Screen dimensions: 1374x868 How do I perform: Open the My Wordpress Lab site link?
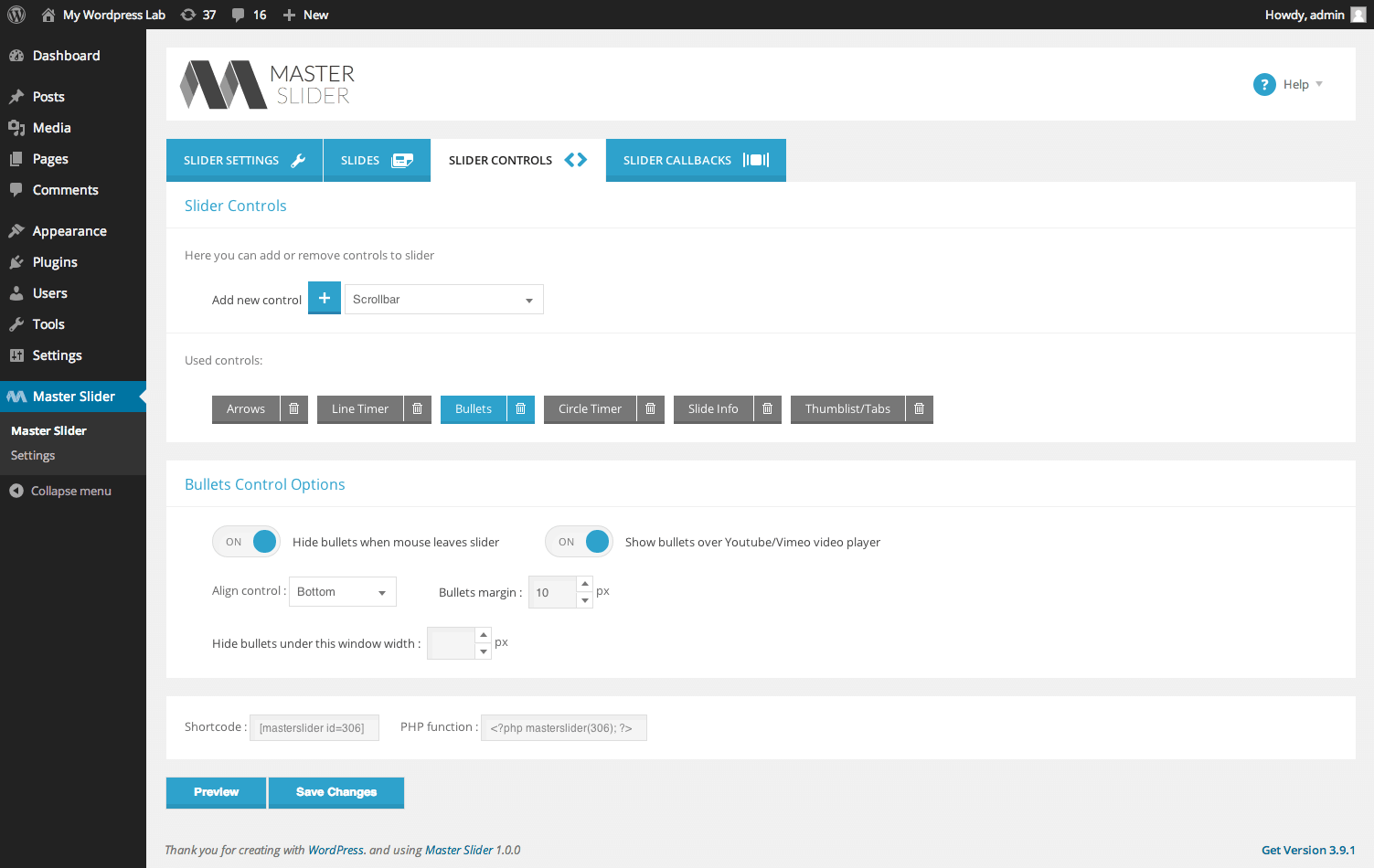[104, 15]
